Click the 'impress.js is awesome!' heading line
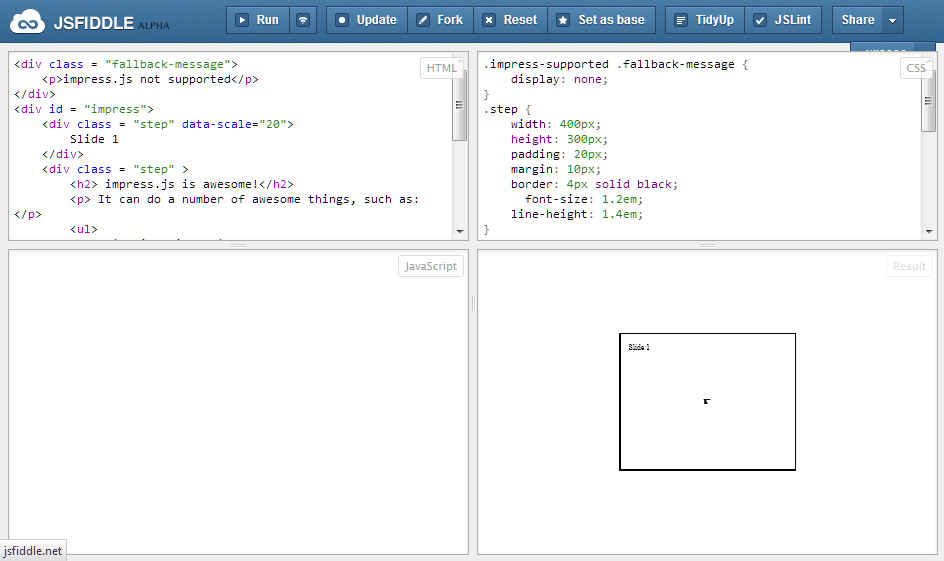Image resolution: width=944 pixels, height=561 pixels. [182, 184]
